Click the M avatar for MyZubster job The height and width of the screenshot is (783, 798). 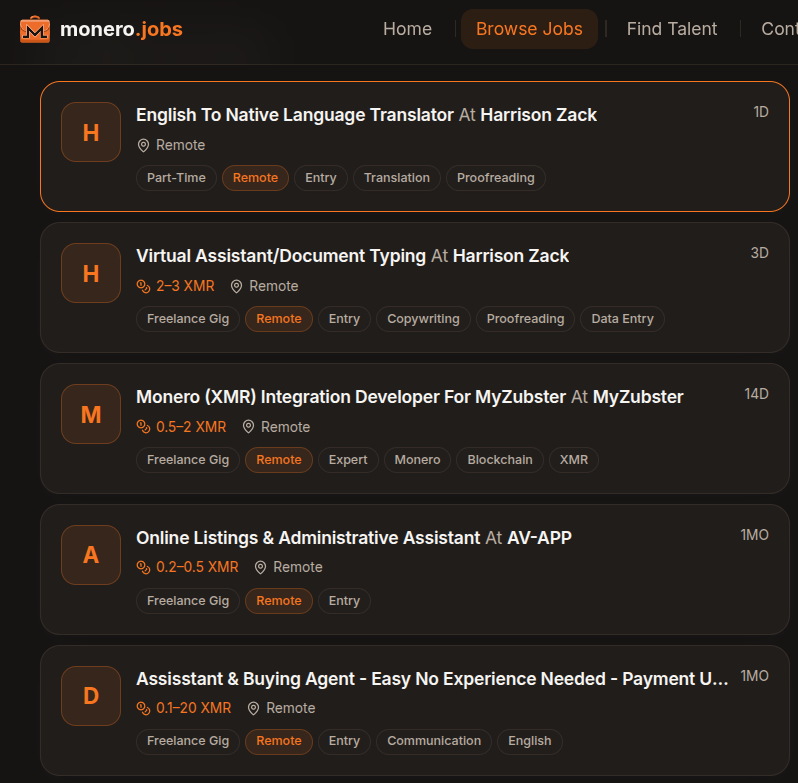(91, 414)
